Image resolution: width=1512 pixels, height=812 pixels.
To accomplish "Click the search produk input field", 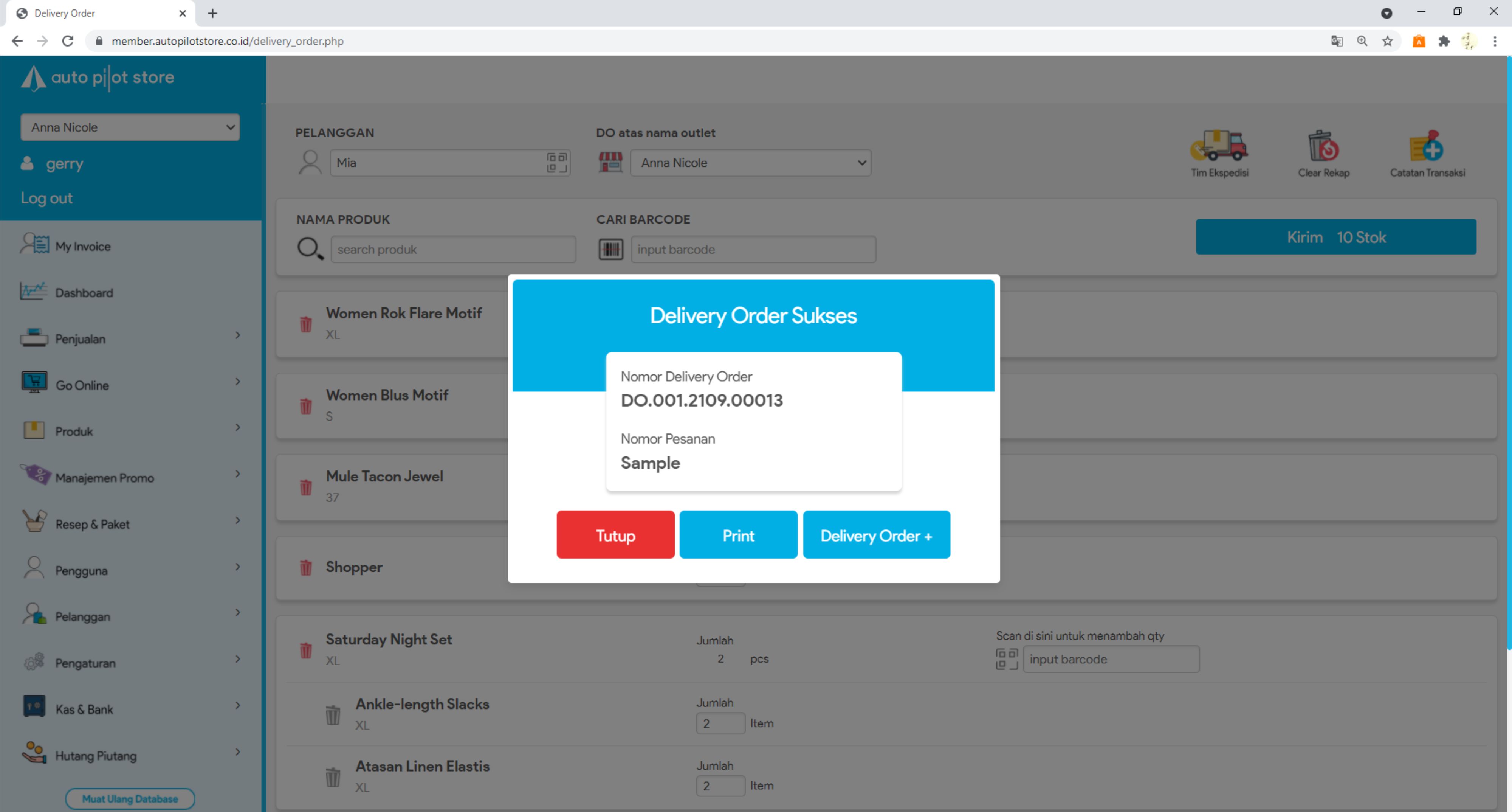I will click(x=452, y=250).
